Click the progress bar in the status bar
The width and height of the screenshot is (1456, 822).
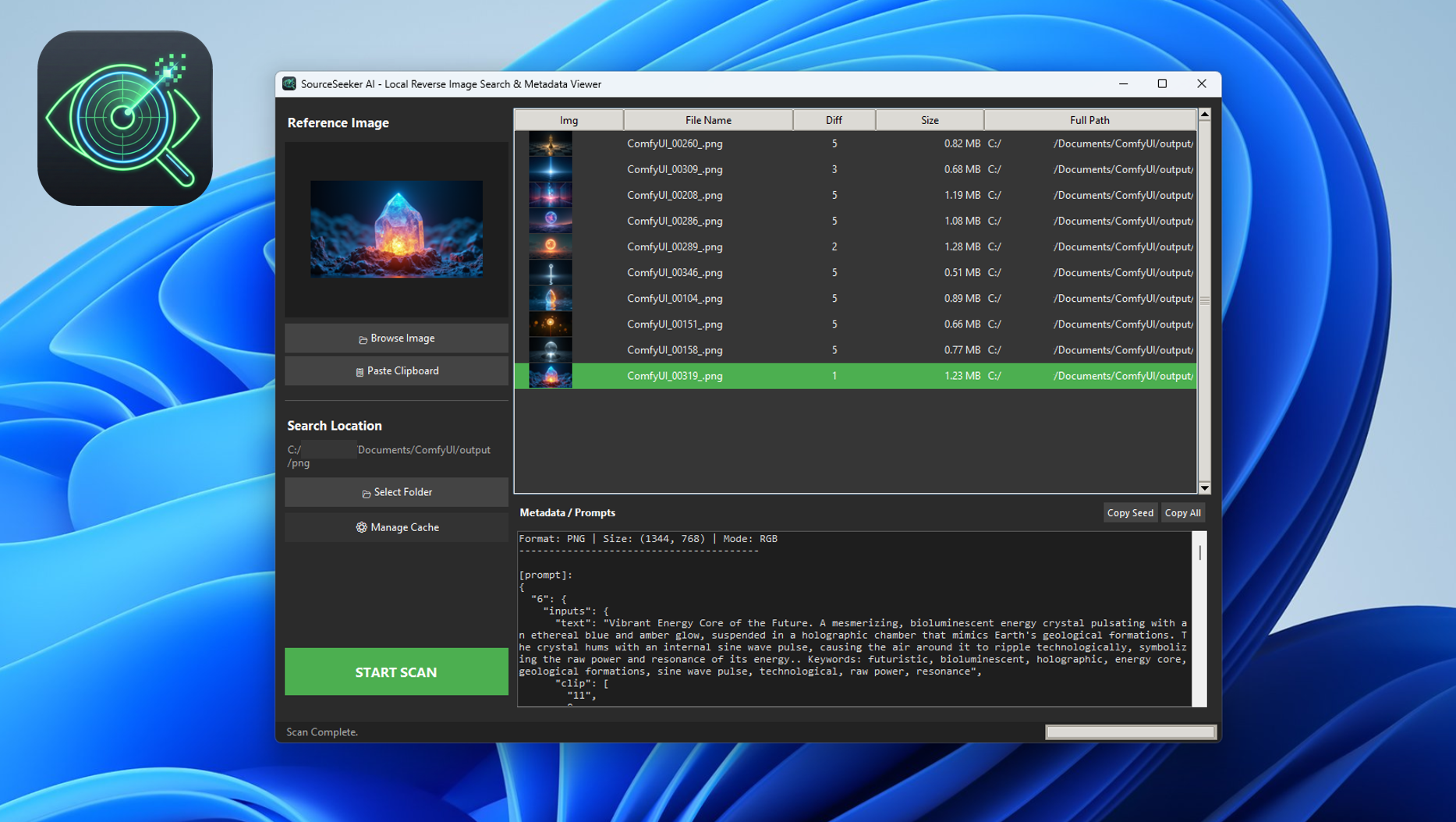[x=1130, y=732]
